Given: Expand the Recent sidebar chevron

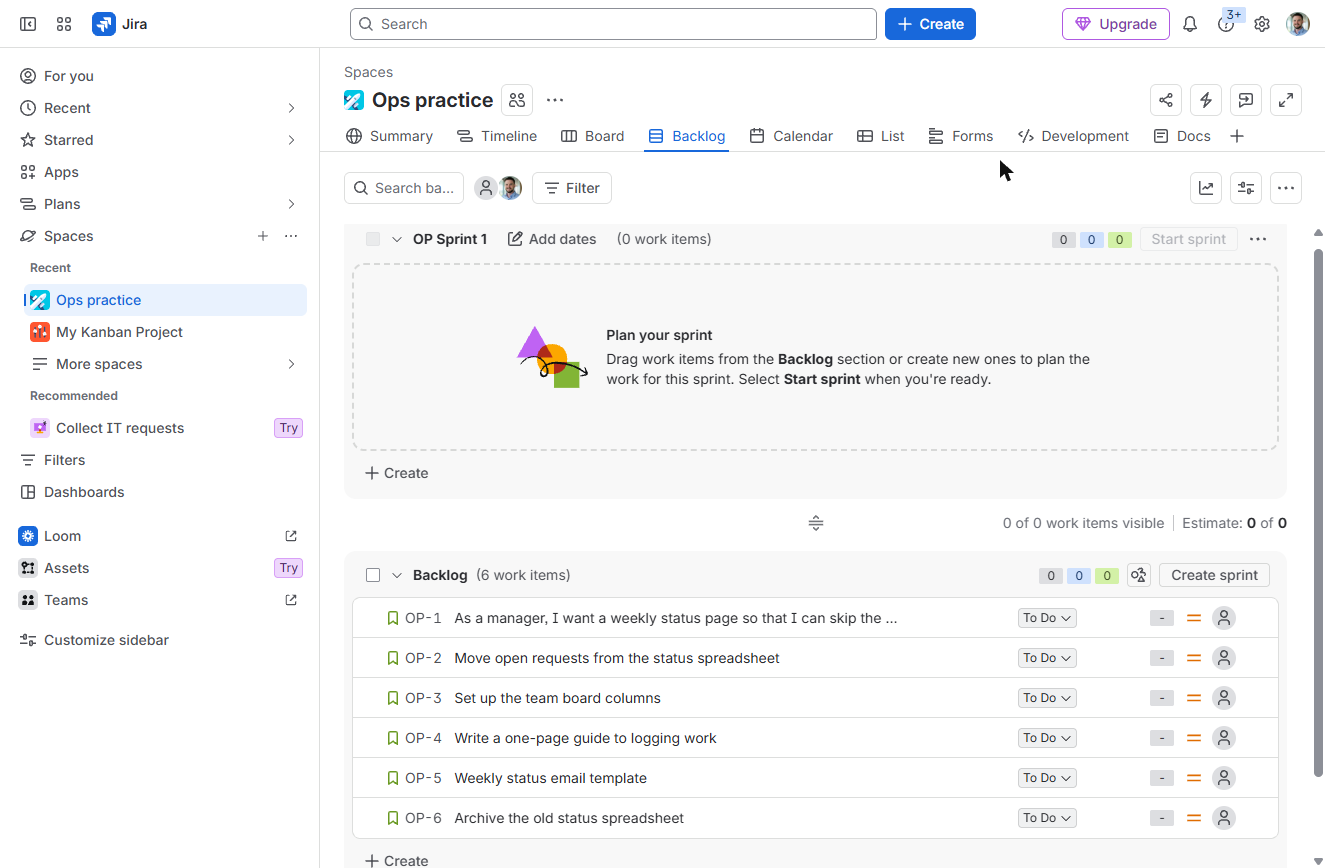Looking at the screenshot, I should pos(291,108).
